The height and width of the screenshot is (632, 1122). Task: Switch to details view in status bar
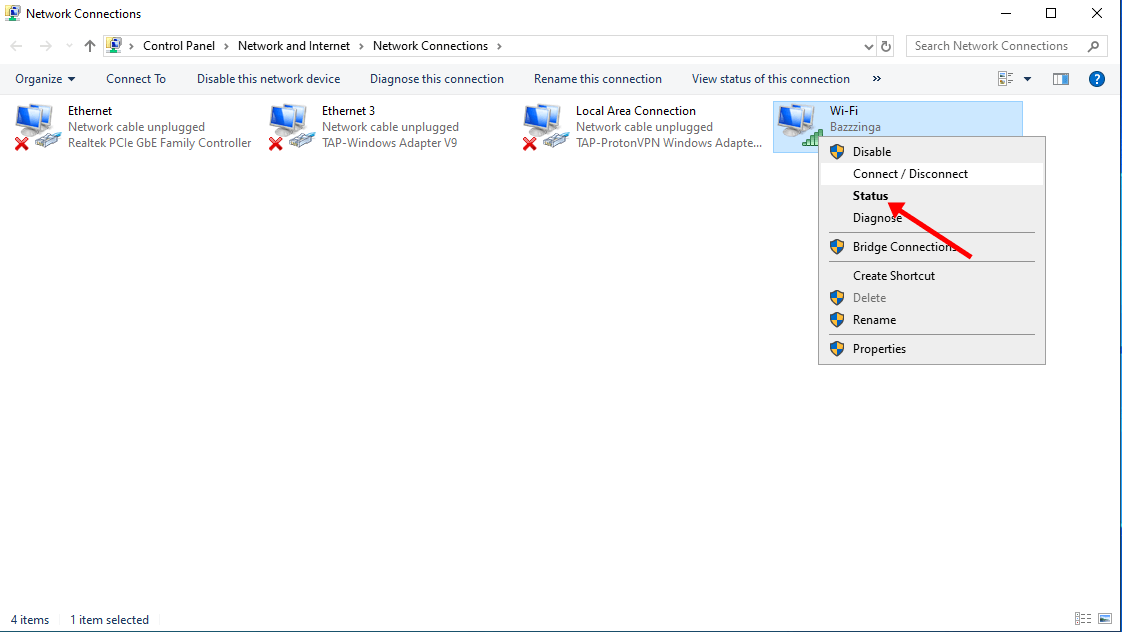click(1083, 620)
